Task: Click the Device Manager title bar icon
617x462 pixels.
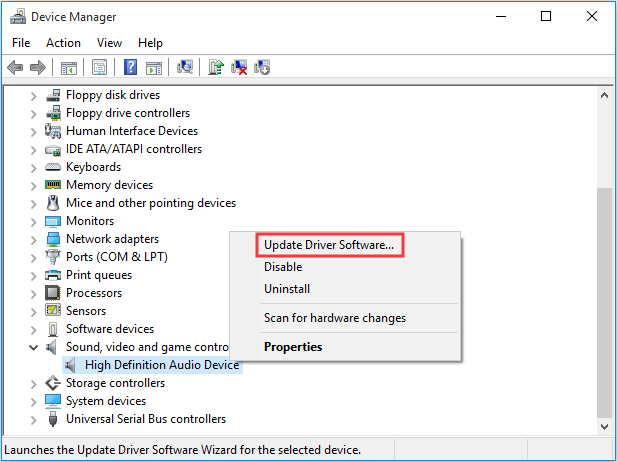Action: 18,17
